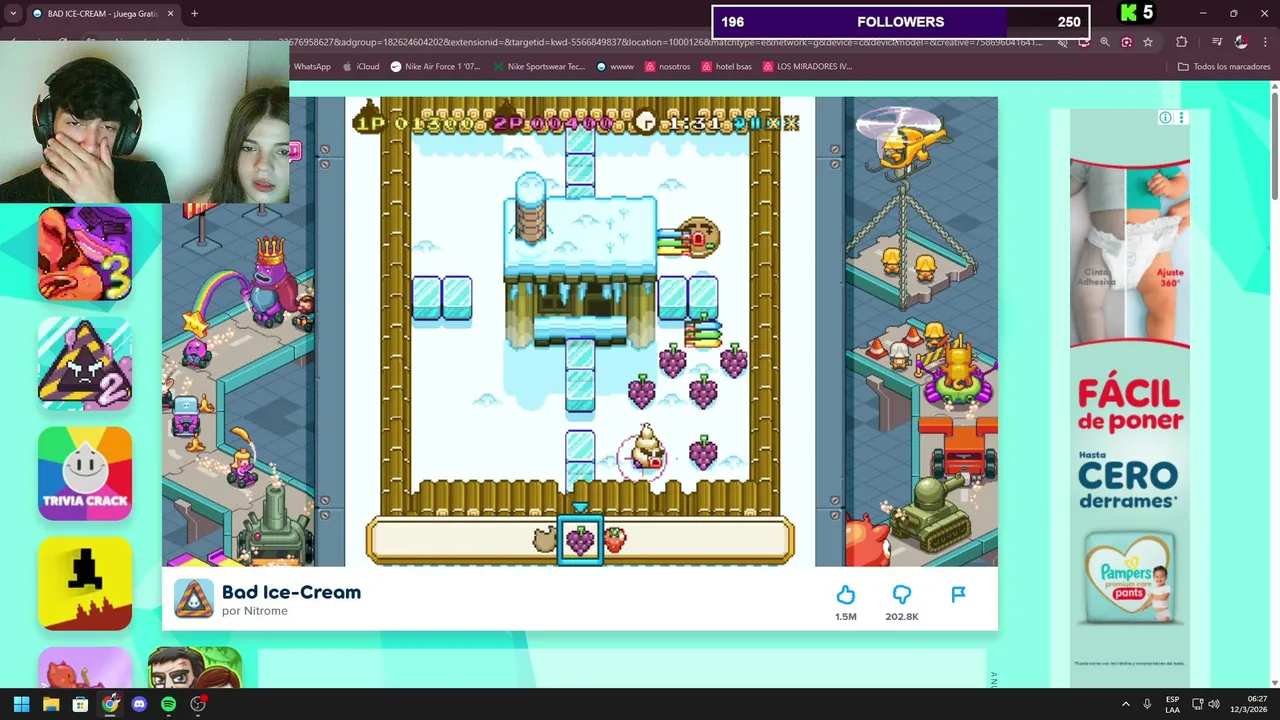The width and height of the screenshot is (1280, 720).
Task: Expand the tab search dropdown arrow
Action: click(x=12, y=14)
